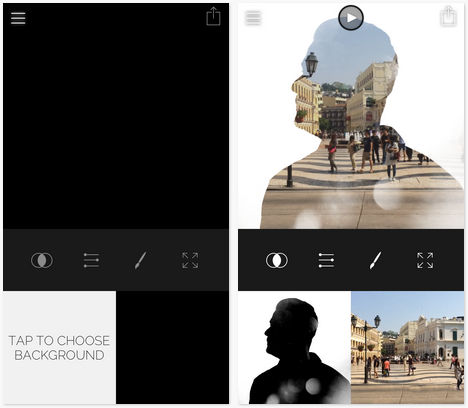Screen dimensions: 468x408
Task: Open adjustment sliders icon on left toolbar
Action: 91,260
